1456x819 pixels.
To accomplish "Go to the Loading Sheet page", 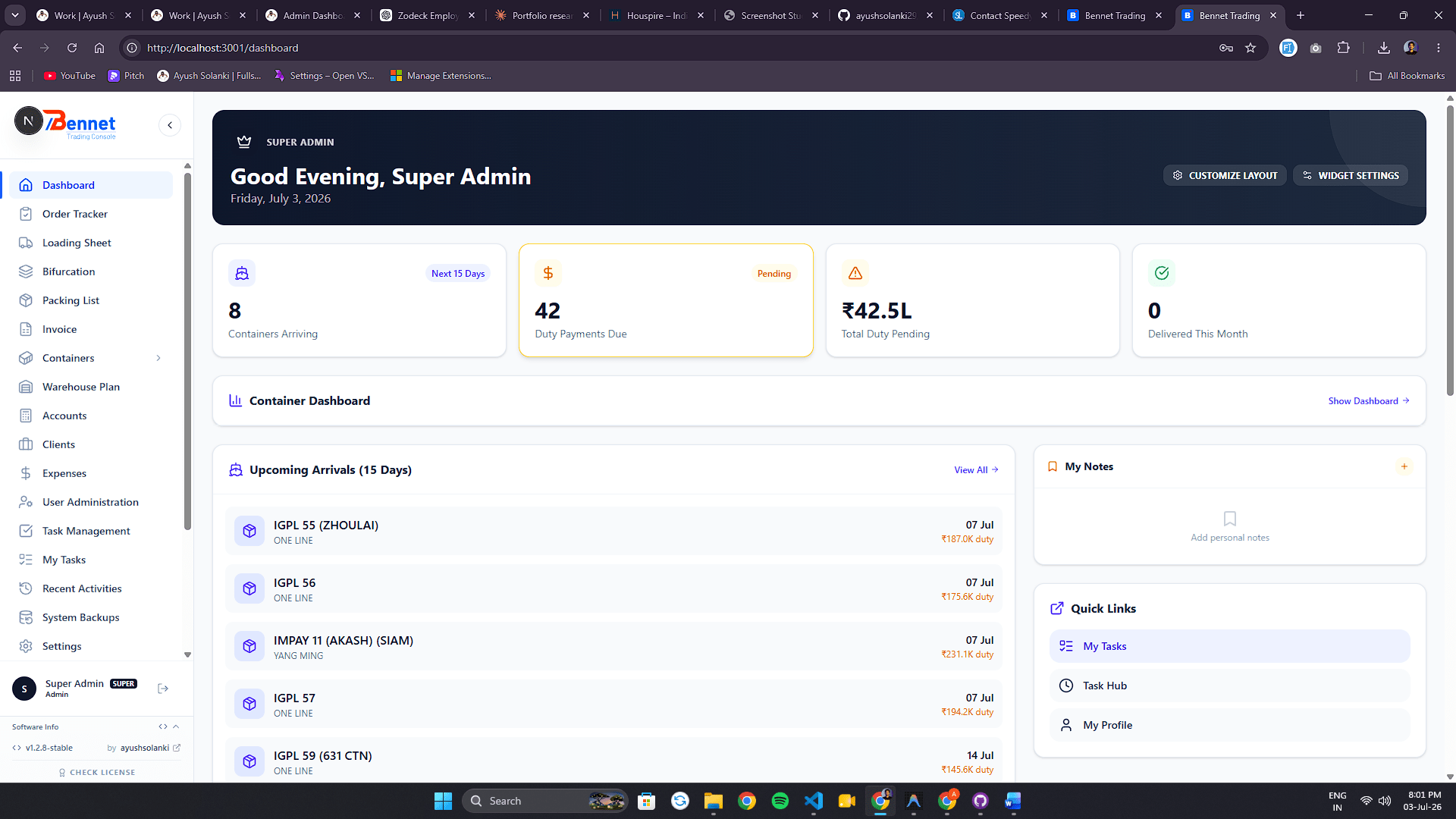I will [x=91, y=243].
